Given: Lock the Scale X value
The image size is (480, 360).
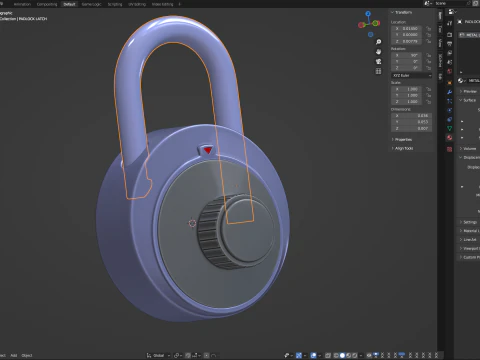Looking at the screenshot, I should pyautogui.click(x=429, y=89).
